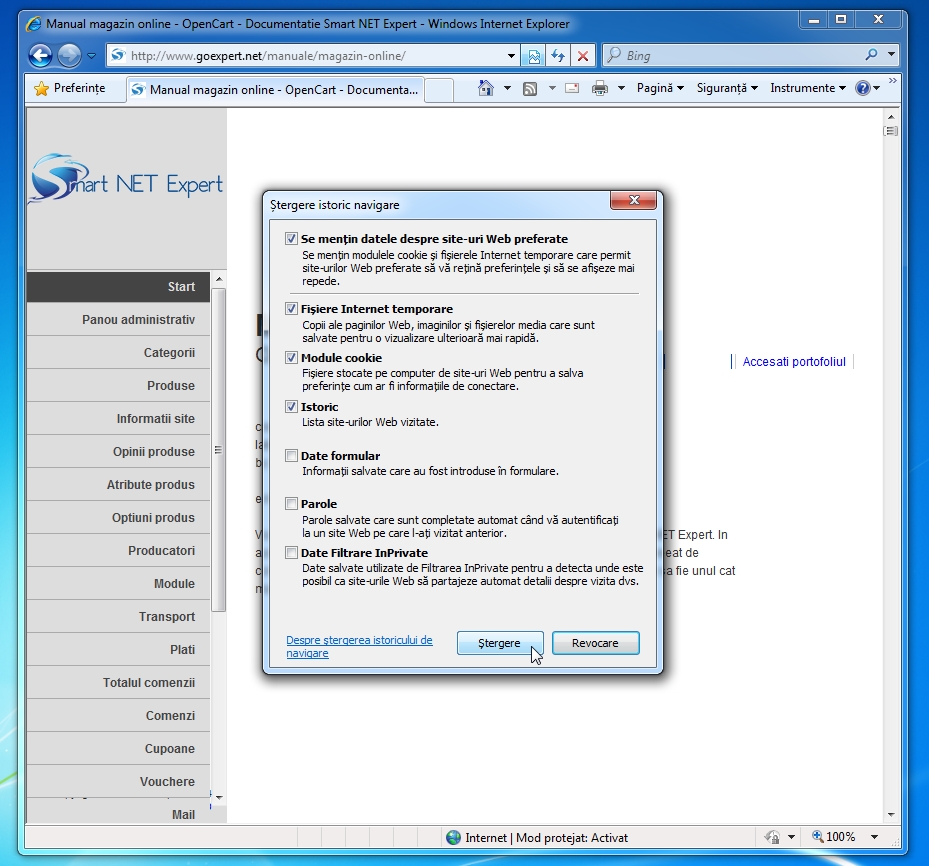Click the Print icon in command bar
The width and height of the screenshot is (929, 866).
(x=600, y=88)
